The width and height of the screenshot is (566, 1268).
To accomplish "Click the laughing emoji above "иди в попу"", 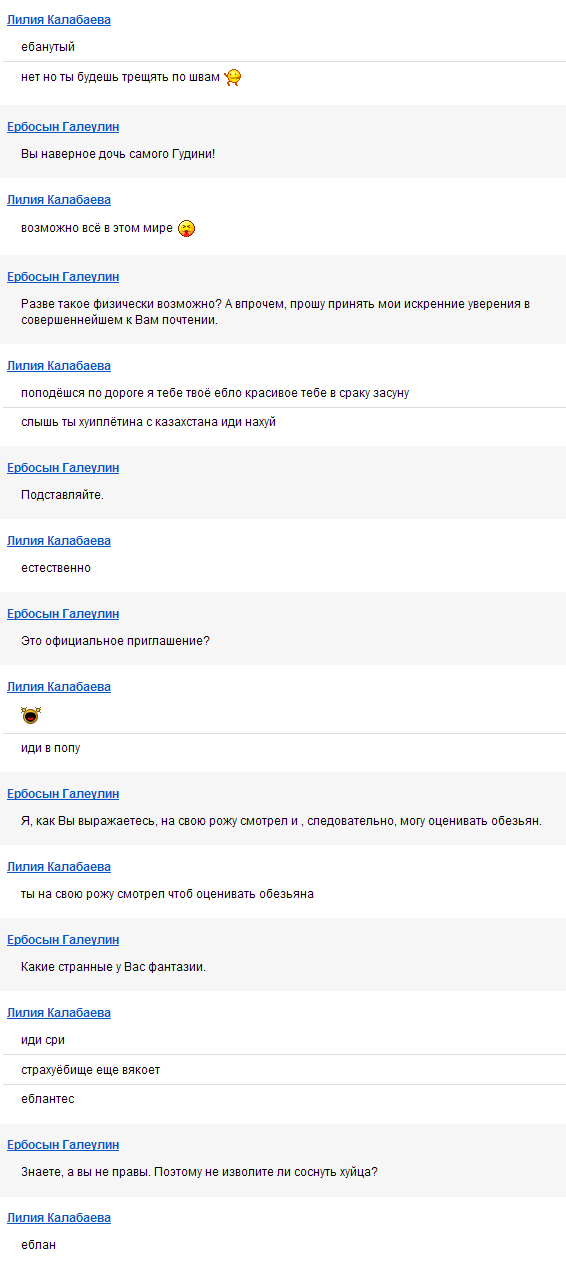I will tap(31, 716).
